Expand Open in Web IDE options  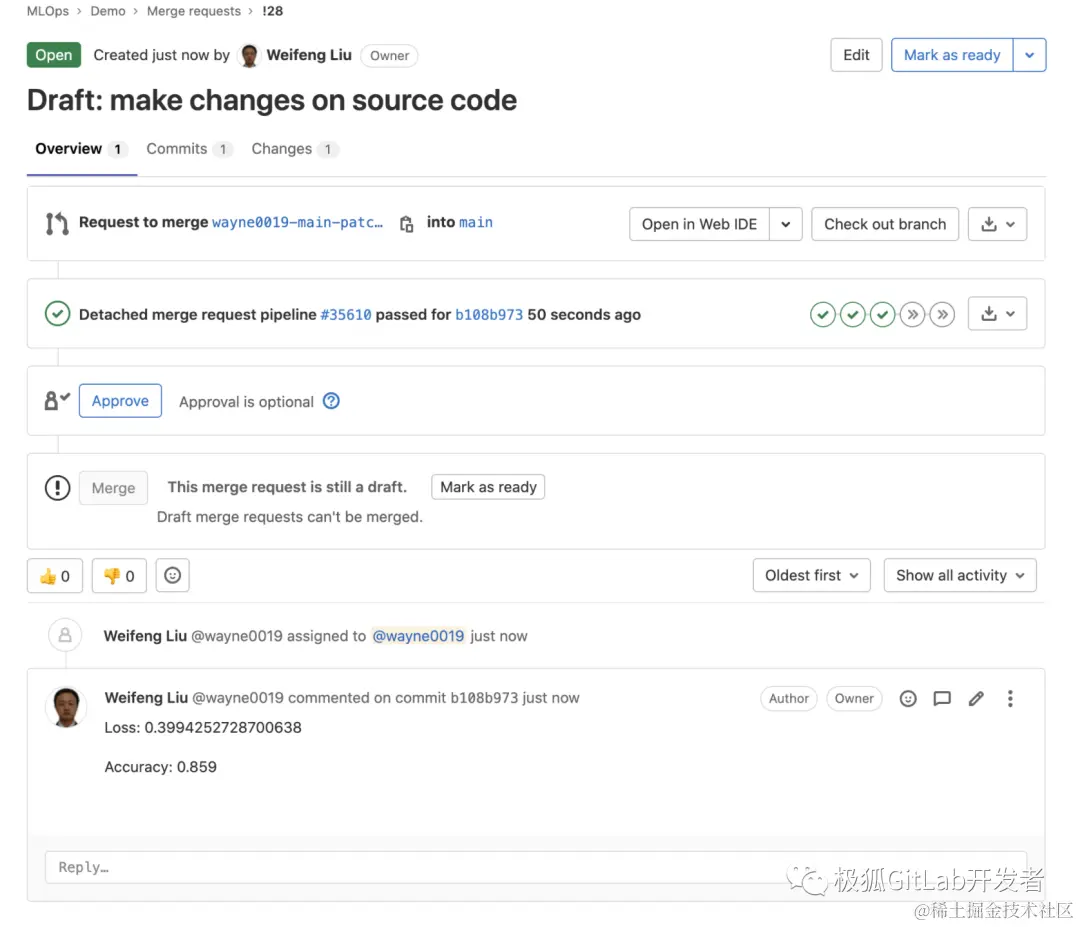[x=786, y=224]
